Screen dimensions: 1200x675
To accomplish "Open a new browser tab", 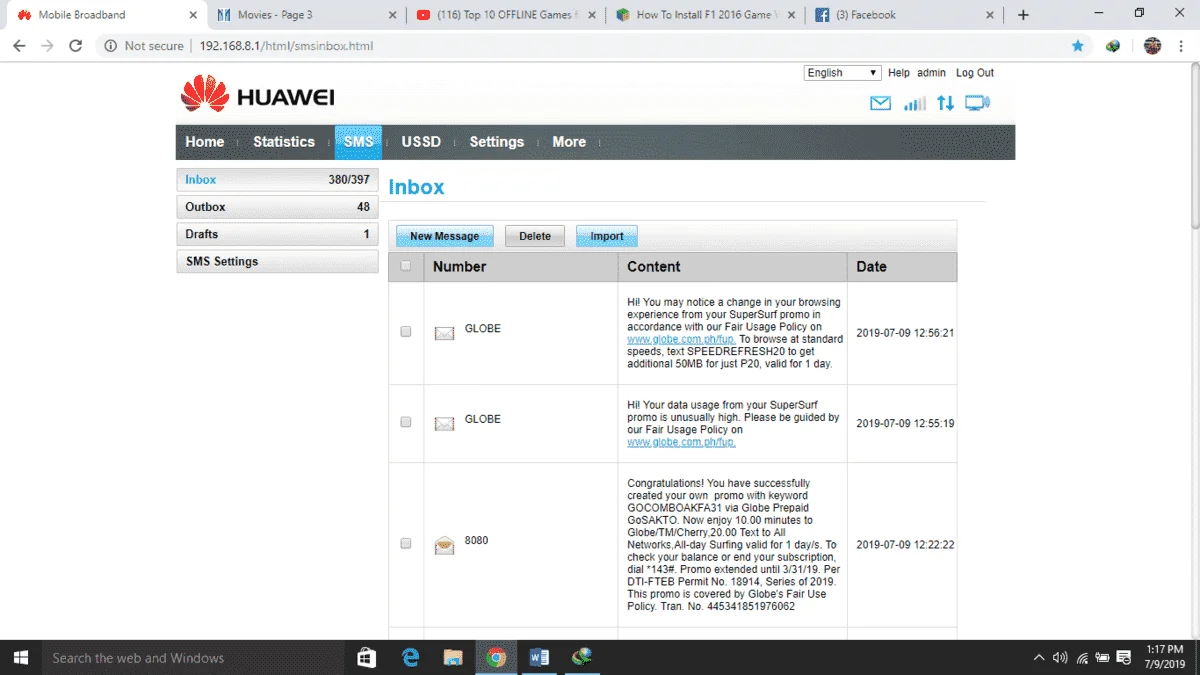I will coord(1023,15).
